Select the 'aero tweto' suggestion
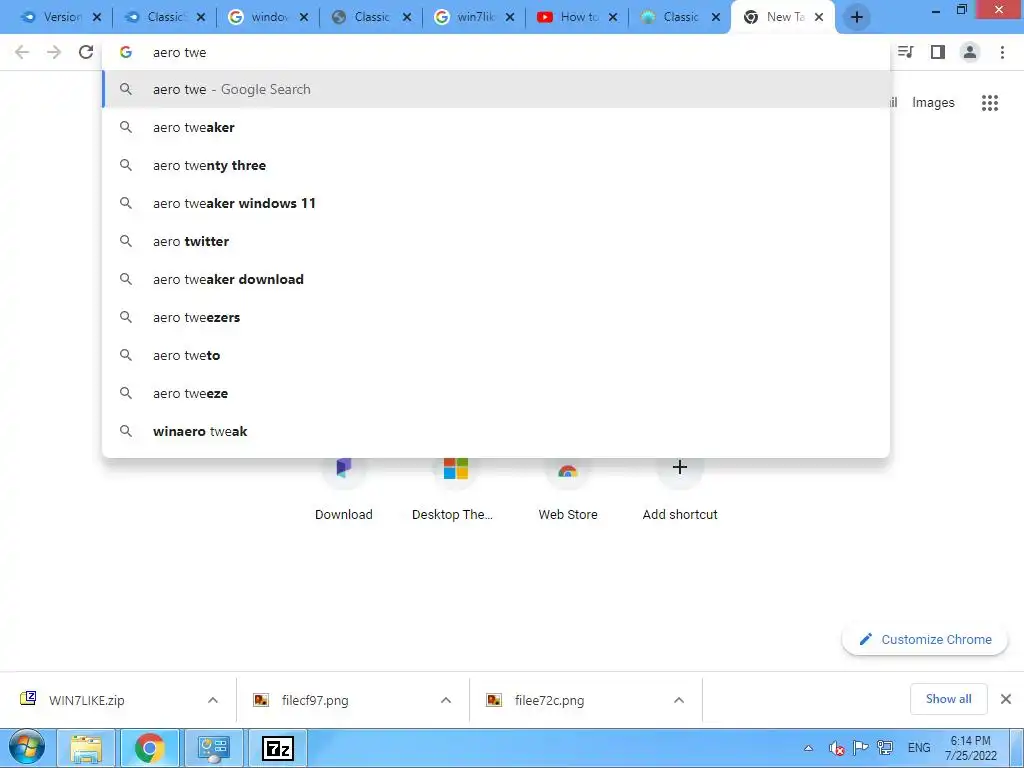1024x768 pixels. [496, 355]
